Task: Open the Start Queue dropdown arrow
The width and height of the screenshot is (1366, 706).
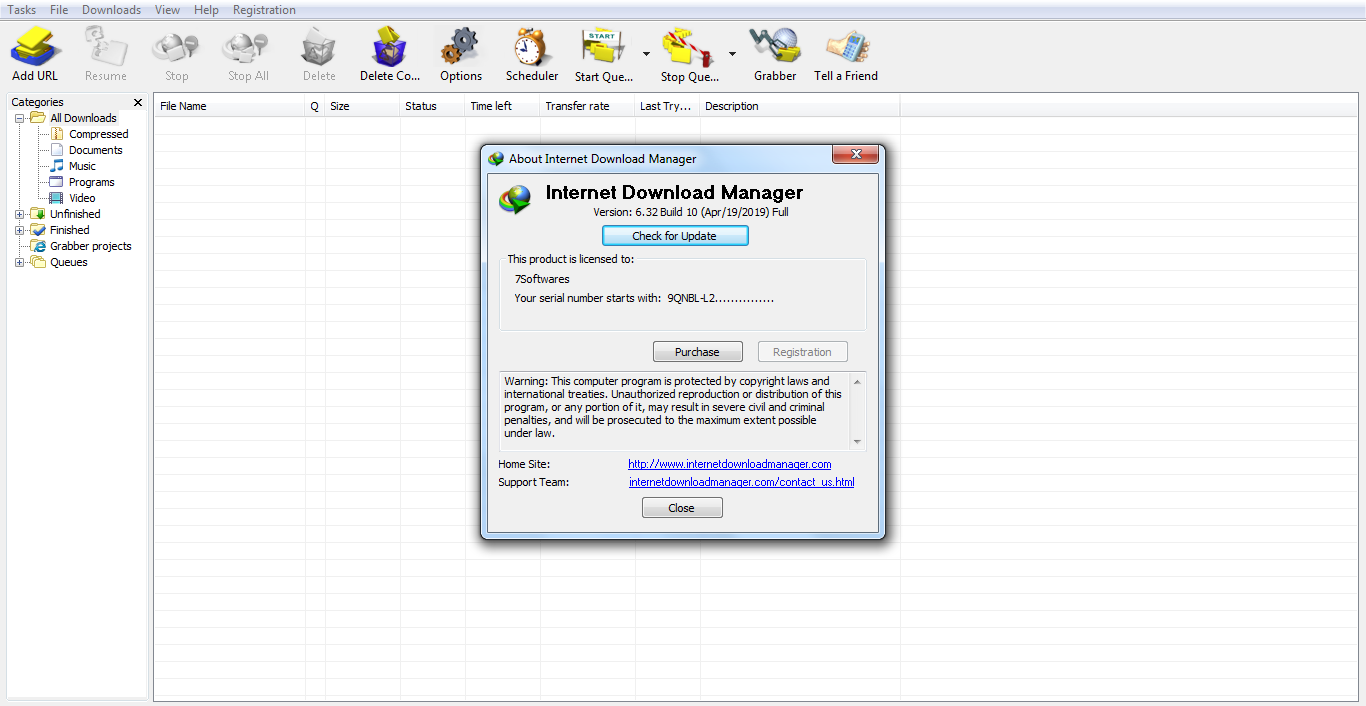Action: (646, 54)
